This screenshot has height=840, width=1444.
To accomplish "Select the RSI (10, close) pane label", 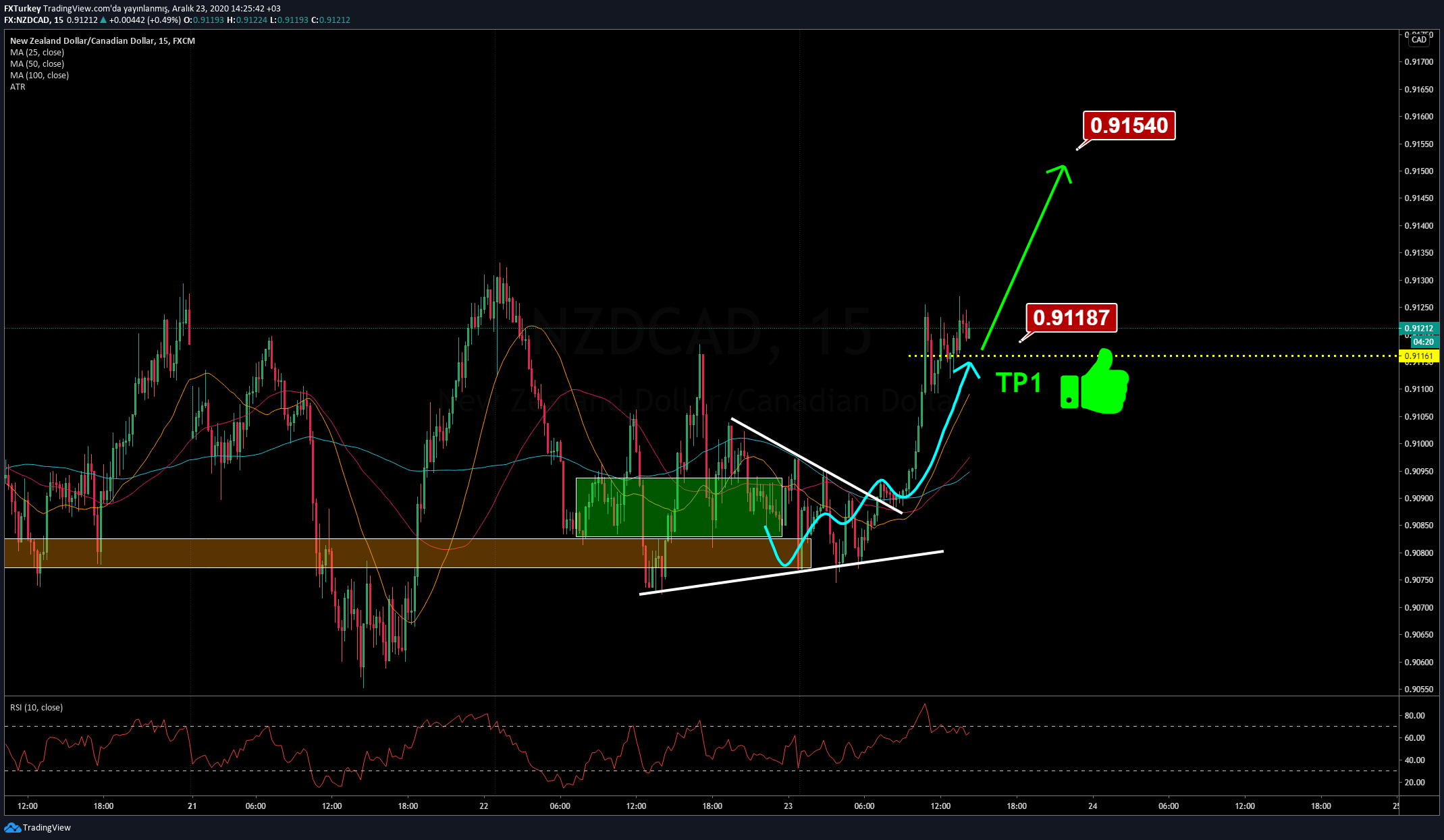I will tap(36, 708).
